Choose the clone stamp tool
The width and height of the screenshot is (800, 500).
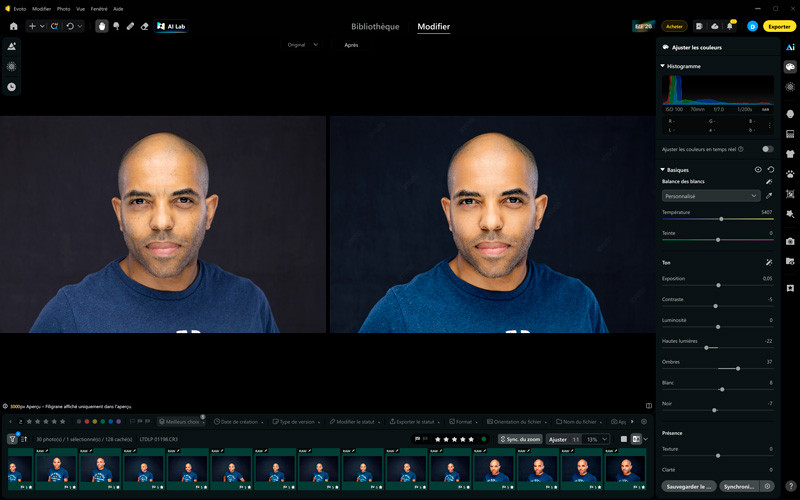pos(116,26)
